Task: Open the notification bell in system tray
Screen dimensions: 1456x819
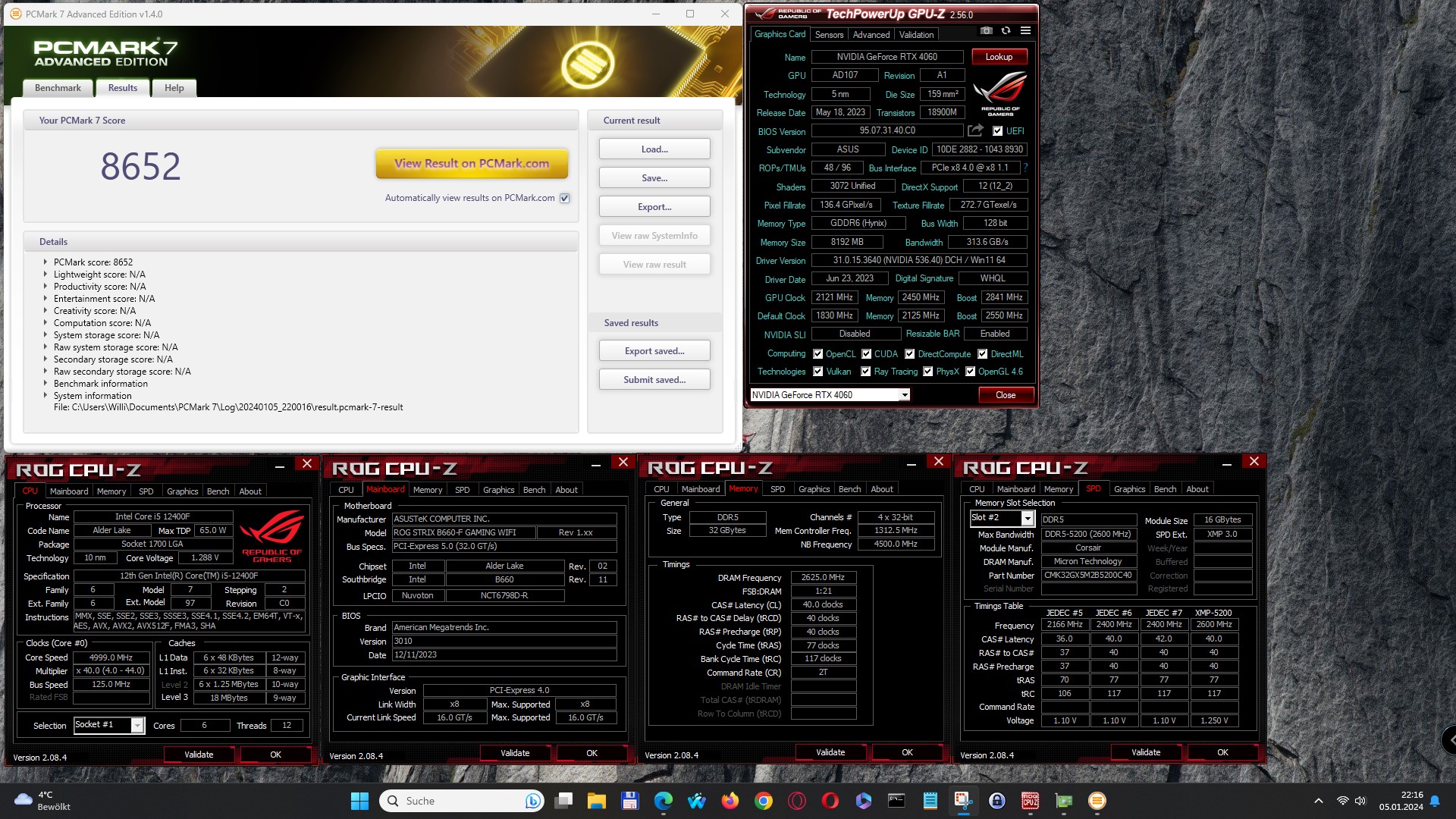Action: click(x=1435, y=801)
